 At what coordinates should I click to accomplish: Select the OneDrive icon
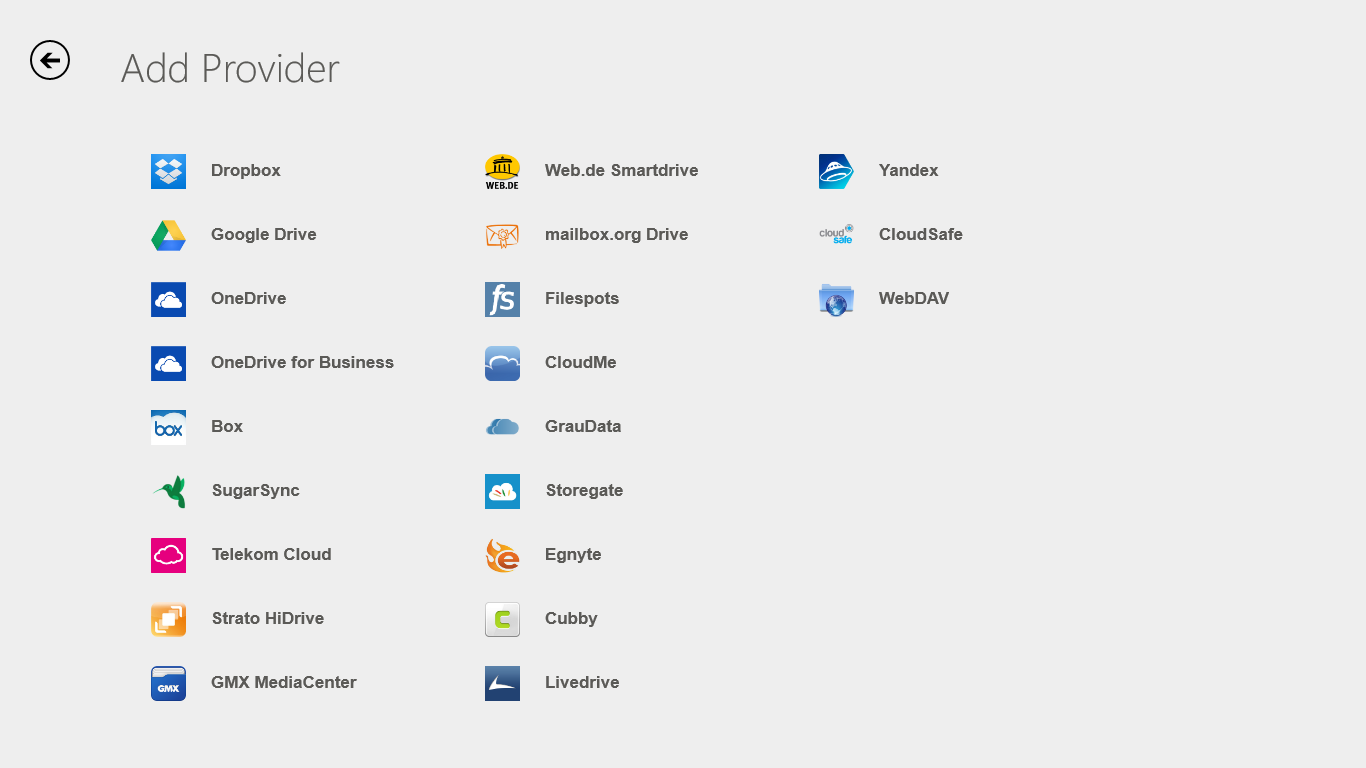pyautogui.click(x=168, y=299)
